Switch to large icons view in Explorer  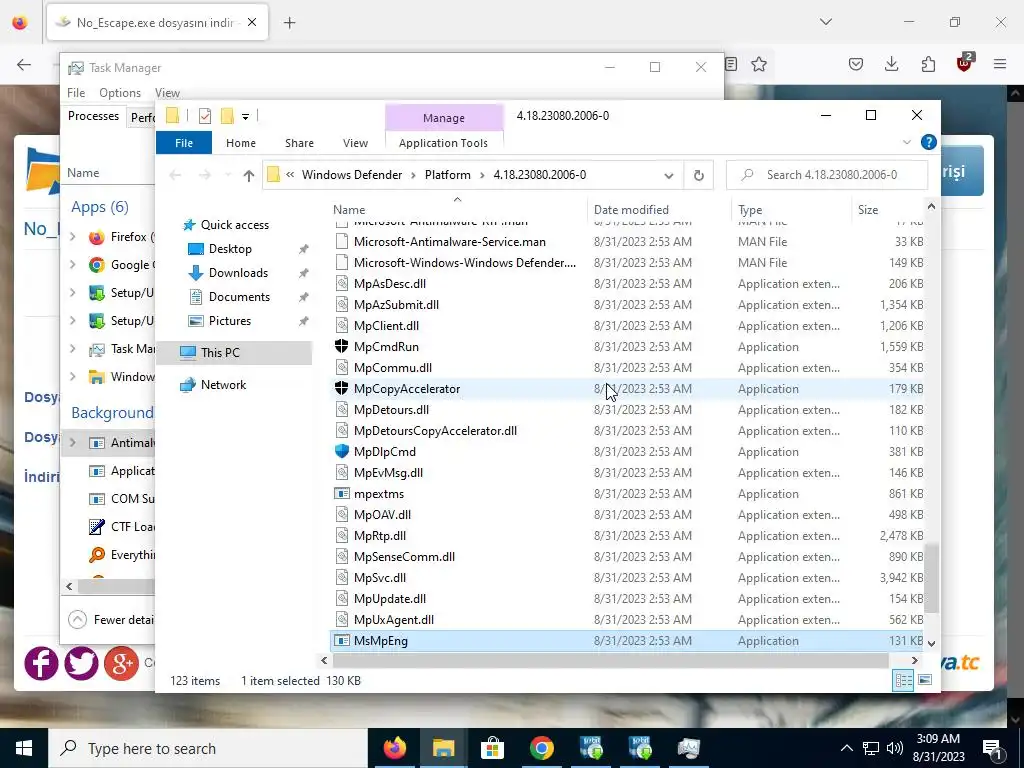925,680
